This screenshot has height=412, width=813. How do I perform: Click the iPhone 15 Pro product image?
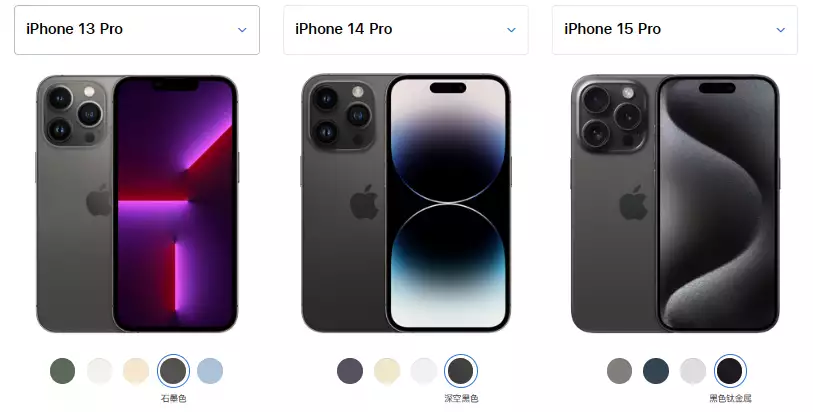pos(675,204)
